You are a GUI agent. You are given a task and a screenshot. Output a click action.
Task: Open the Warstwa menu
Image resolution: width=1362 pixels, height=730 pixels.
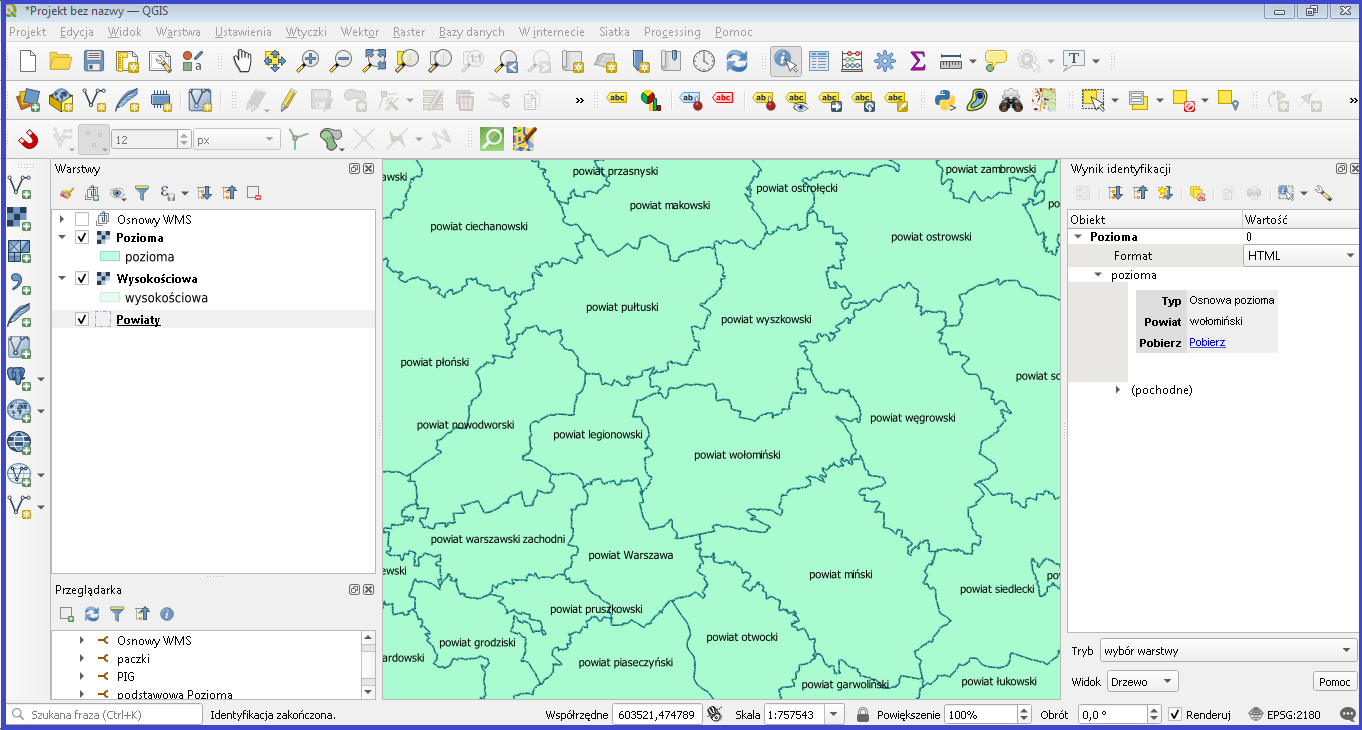coord(178,32)
